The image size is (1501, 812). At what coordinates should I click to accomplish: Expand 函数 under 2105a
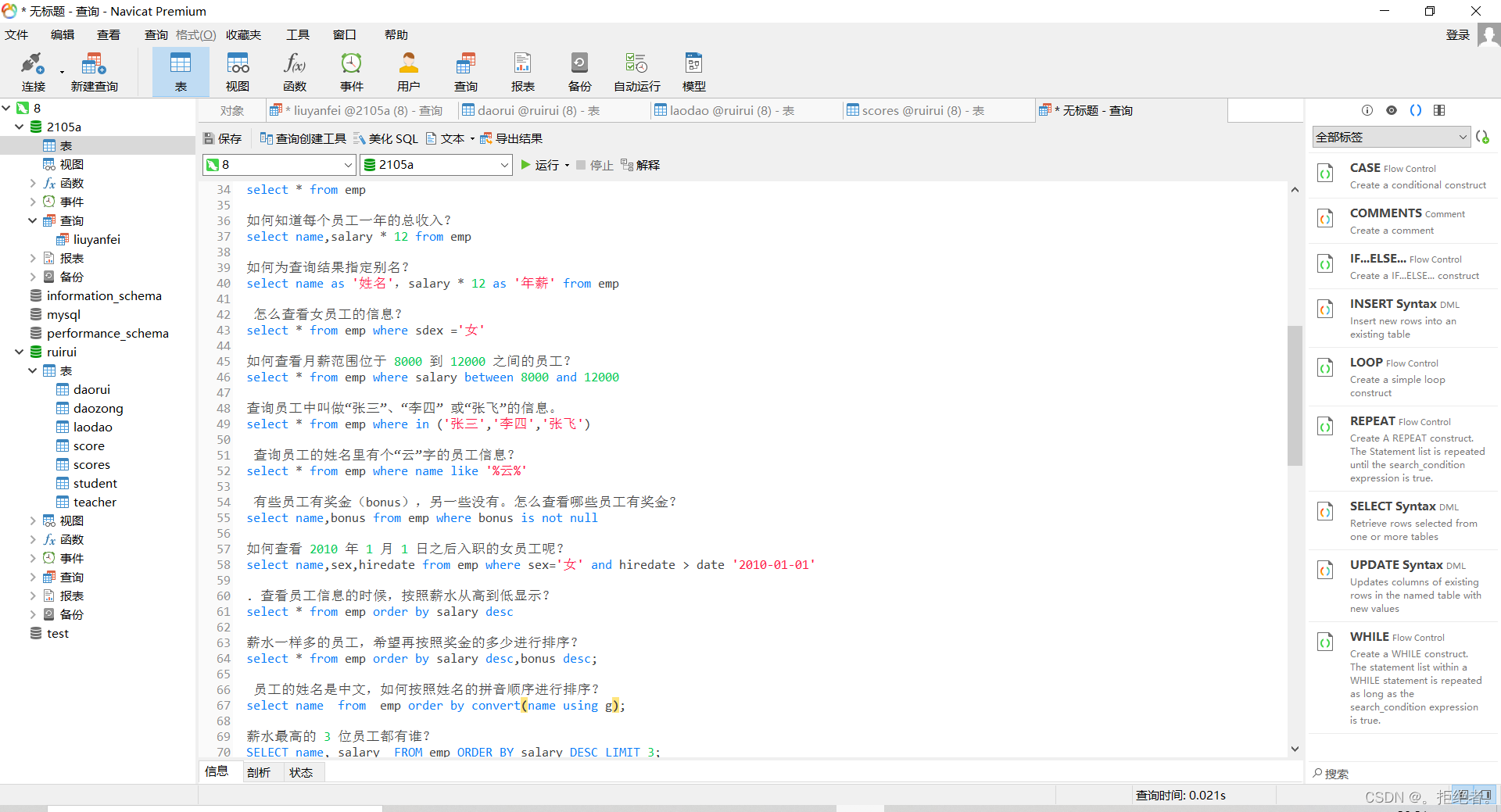pos(33,183)
